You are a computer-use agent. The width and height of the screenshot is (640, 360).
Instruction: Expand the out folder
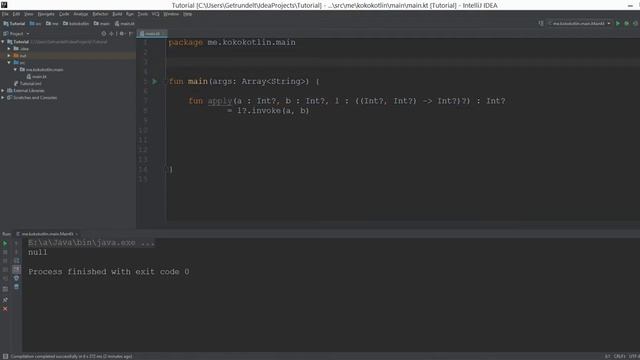9,56
